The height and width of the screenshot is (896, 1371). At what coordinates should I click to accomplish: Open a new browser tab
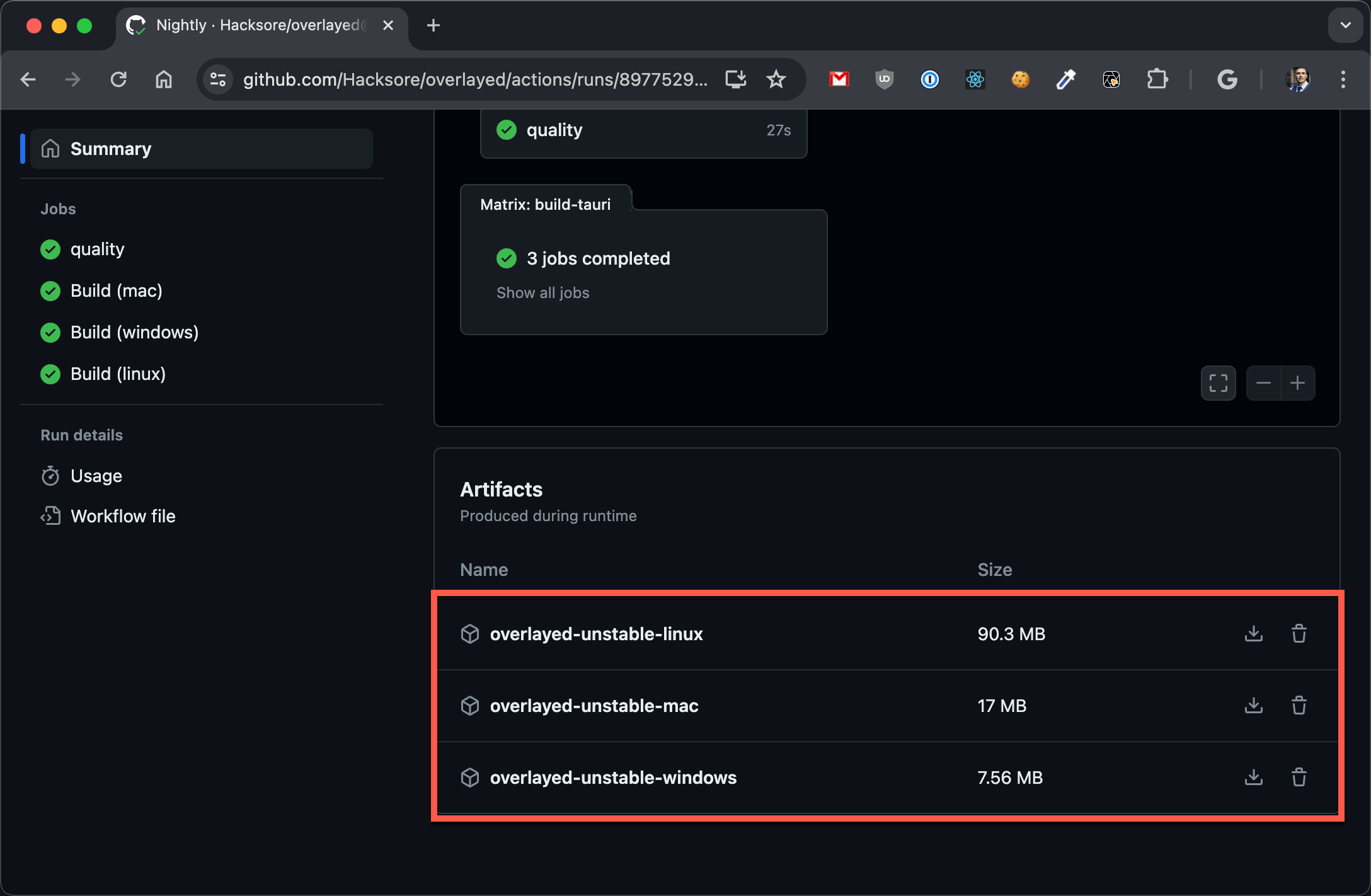click(433, 25)
